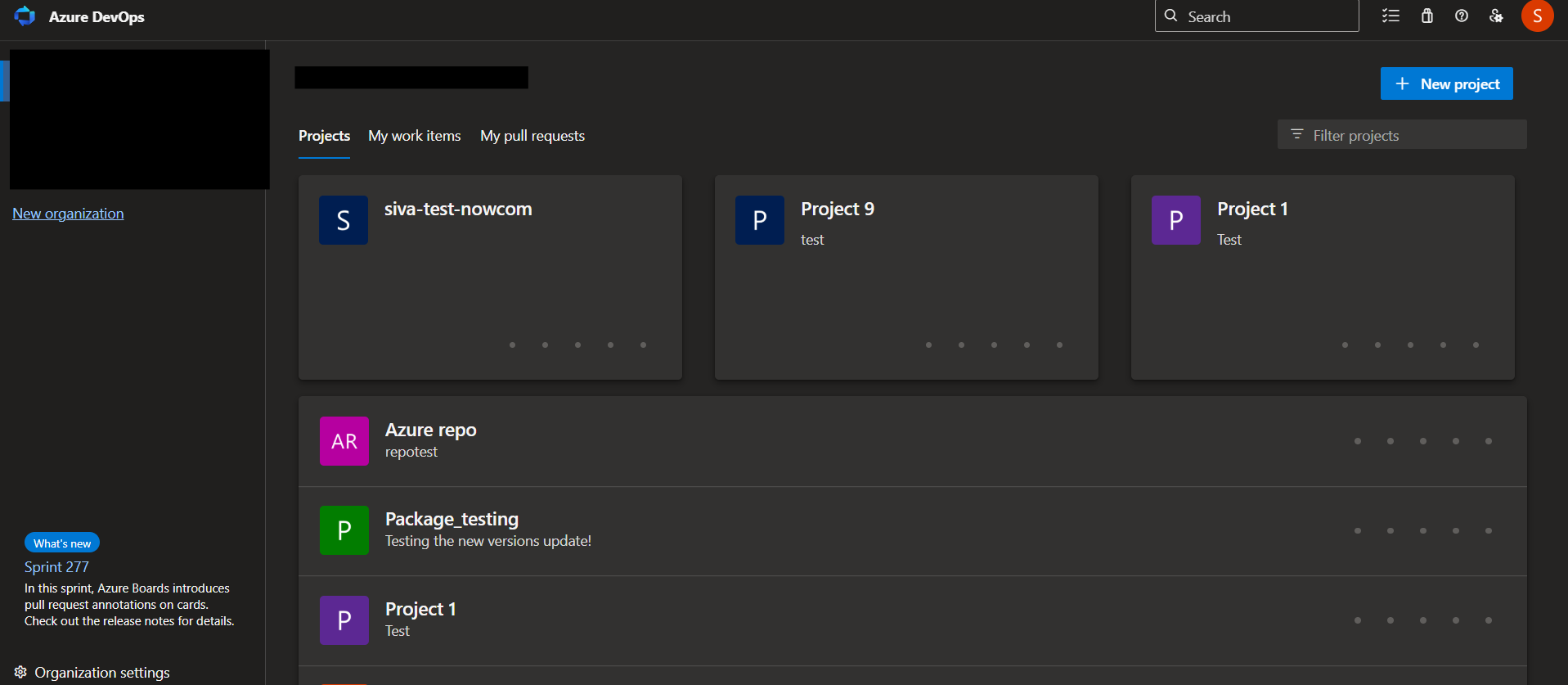
Task: Click the magnifier icon in Search box
Action: pyautogui.click(x=1171, y=16)
